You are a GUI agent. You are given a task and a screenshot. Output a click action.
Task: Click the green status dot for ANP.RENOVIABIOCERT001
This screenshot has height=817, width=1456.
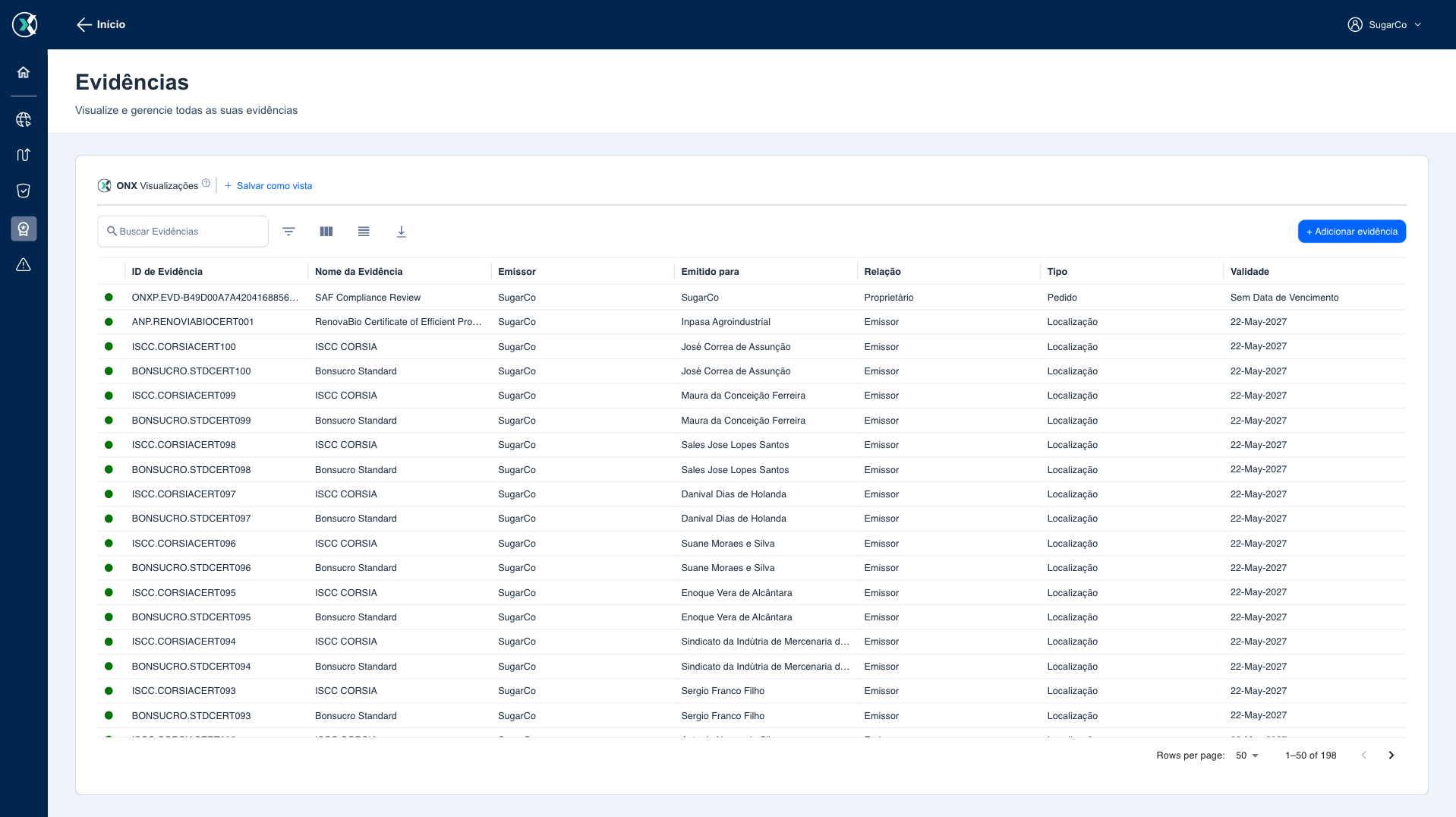[109, 322]
